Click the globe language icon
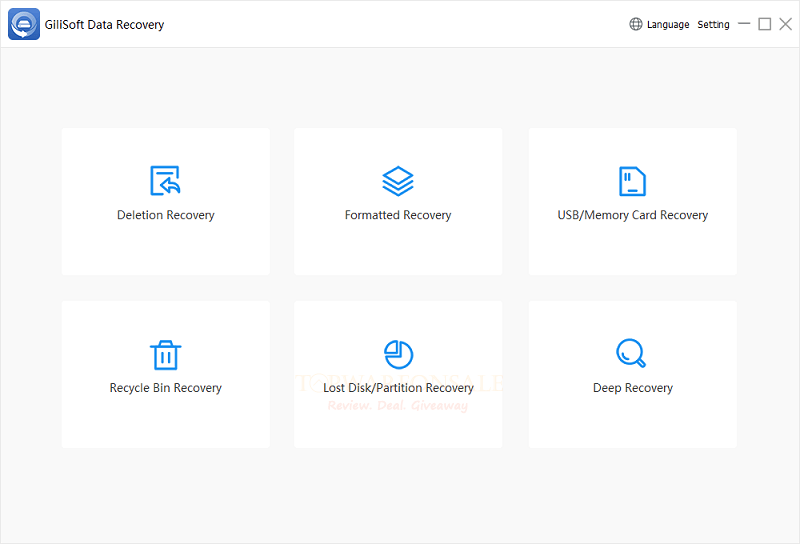This screenshot has height=544, width=800. [x=636, y=24]
